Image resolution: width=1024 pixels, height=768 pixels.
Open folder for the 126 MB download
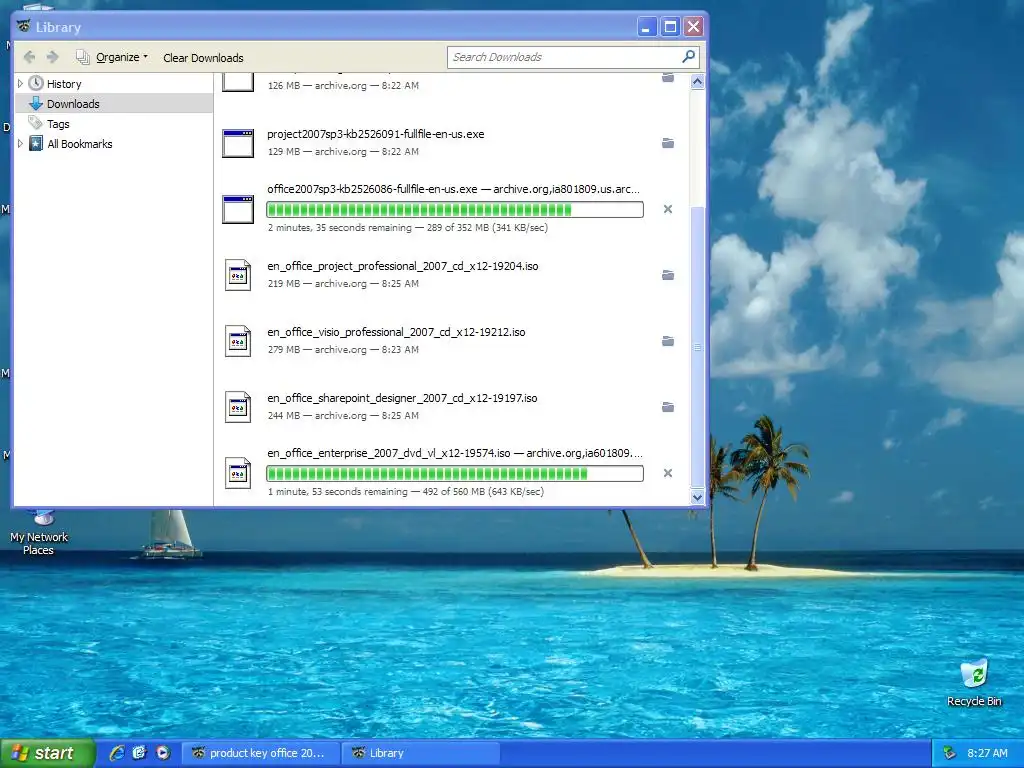tap(667, 78)
